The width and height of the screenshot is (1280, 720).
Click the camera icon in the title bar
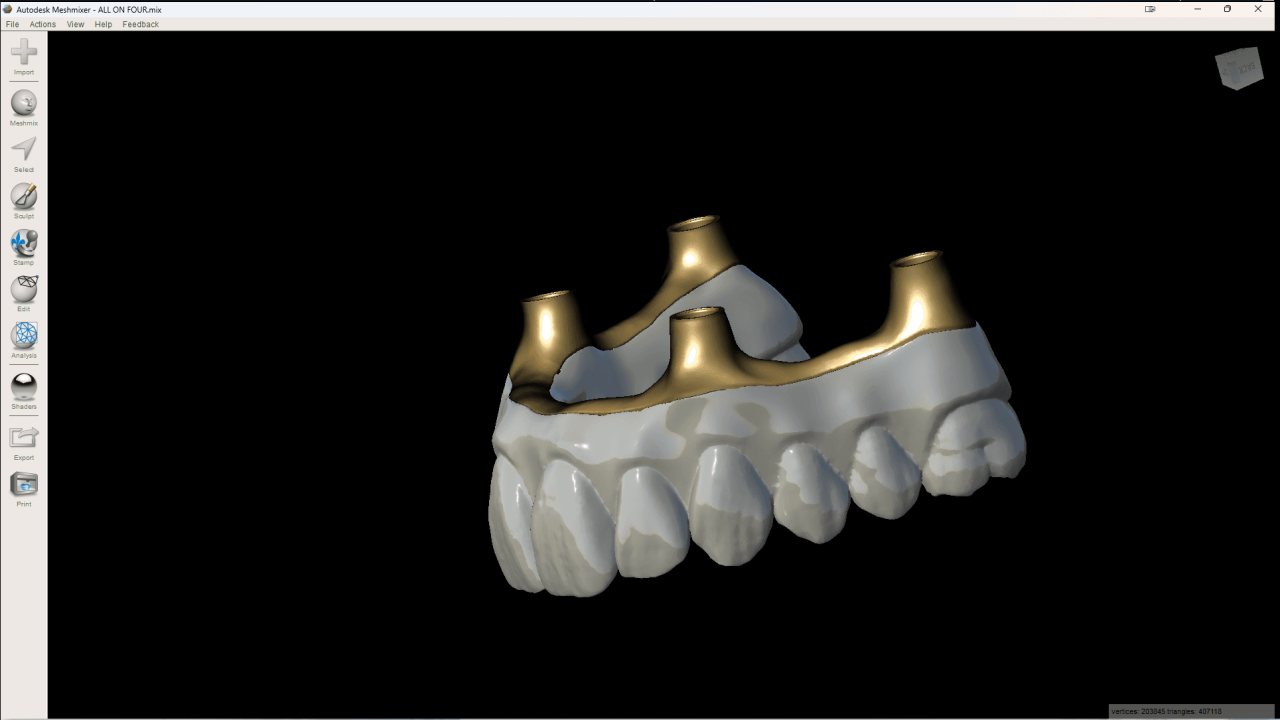pos(1150,9)
